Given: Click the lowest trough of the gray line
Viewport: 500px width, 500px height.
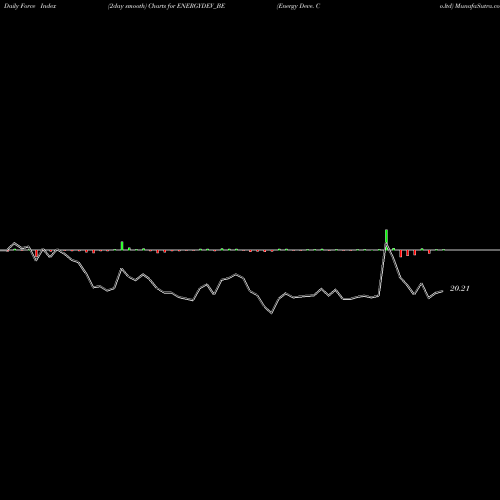Looking at the screenshot, I should click(271, 313).
